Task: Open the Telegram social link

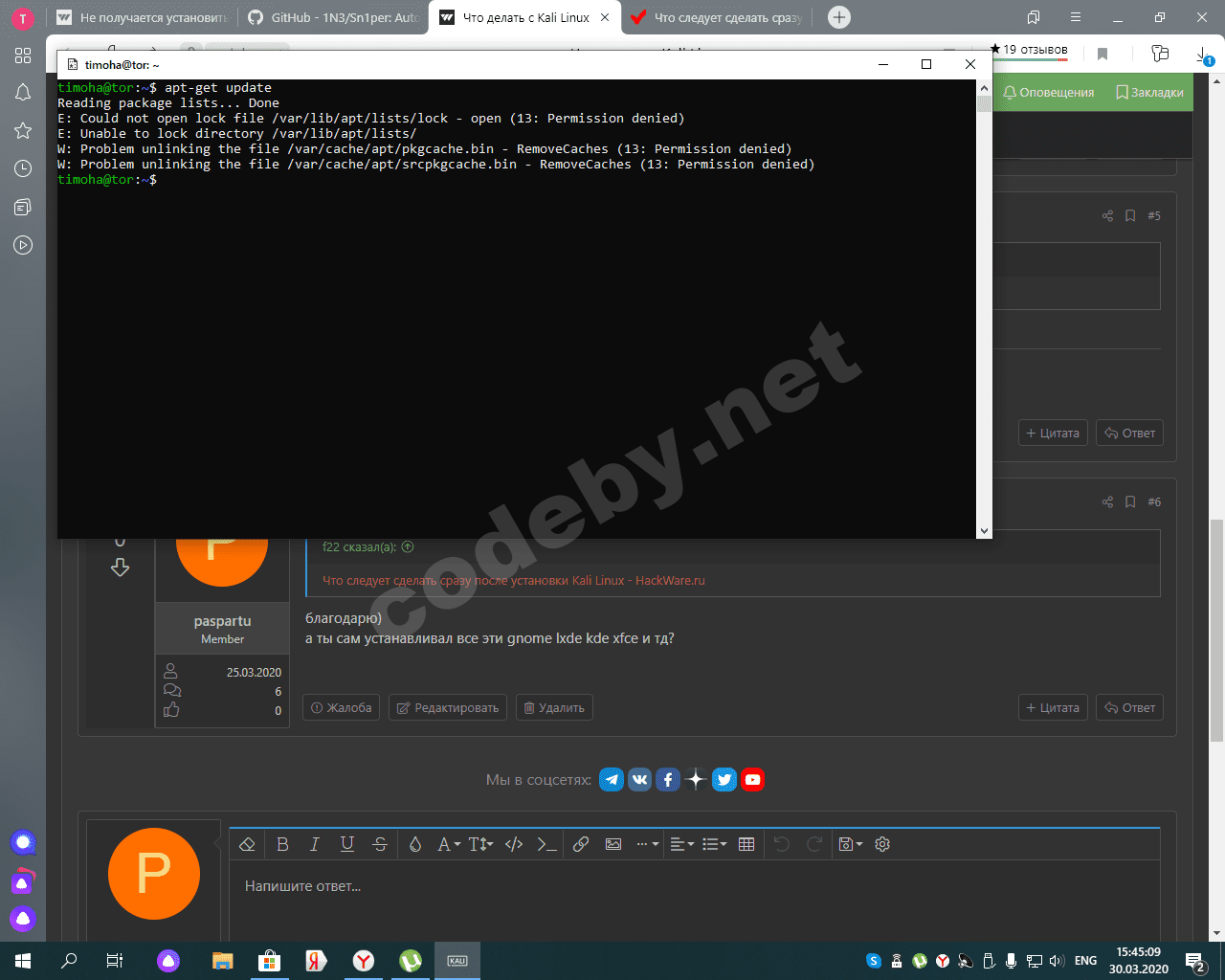Action: (x=612, y=780)
